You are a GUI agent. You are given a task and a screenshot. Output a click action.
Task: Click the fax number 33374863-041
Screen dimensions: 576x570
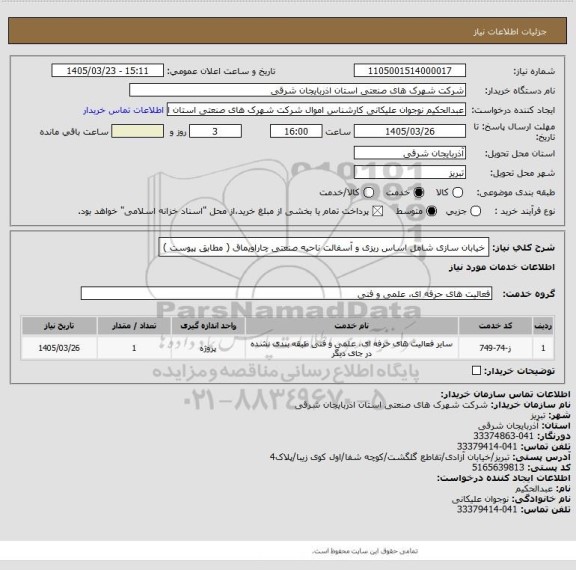503,436
